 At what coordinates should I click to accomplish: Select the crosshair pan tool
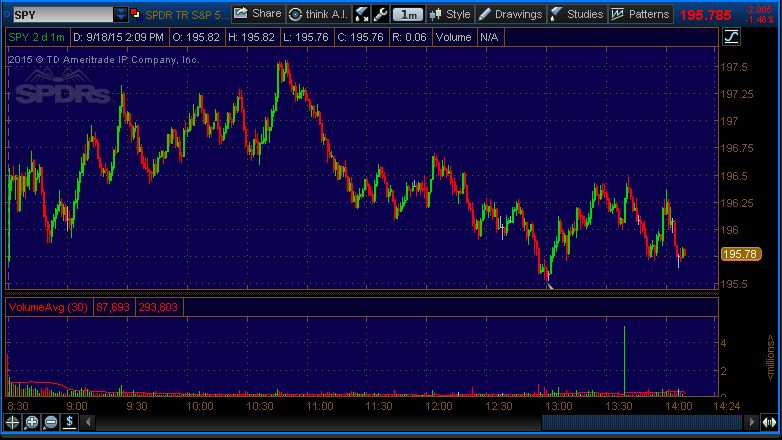(13, 422)
